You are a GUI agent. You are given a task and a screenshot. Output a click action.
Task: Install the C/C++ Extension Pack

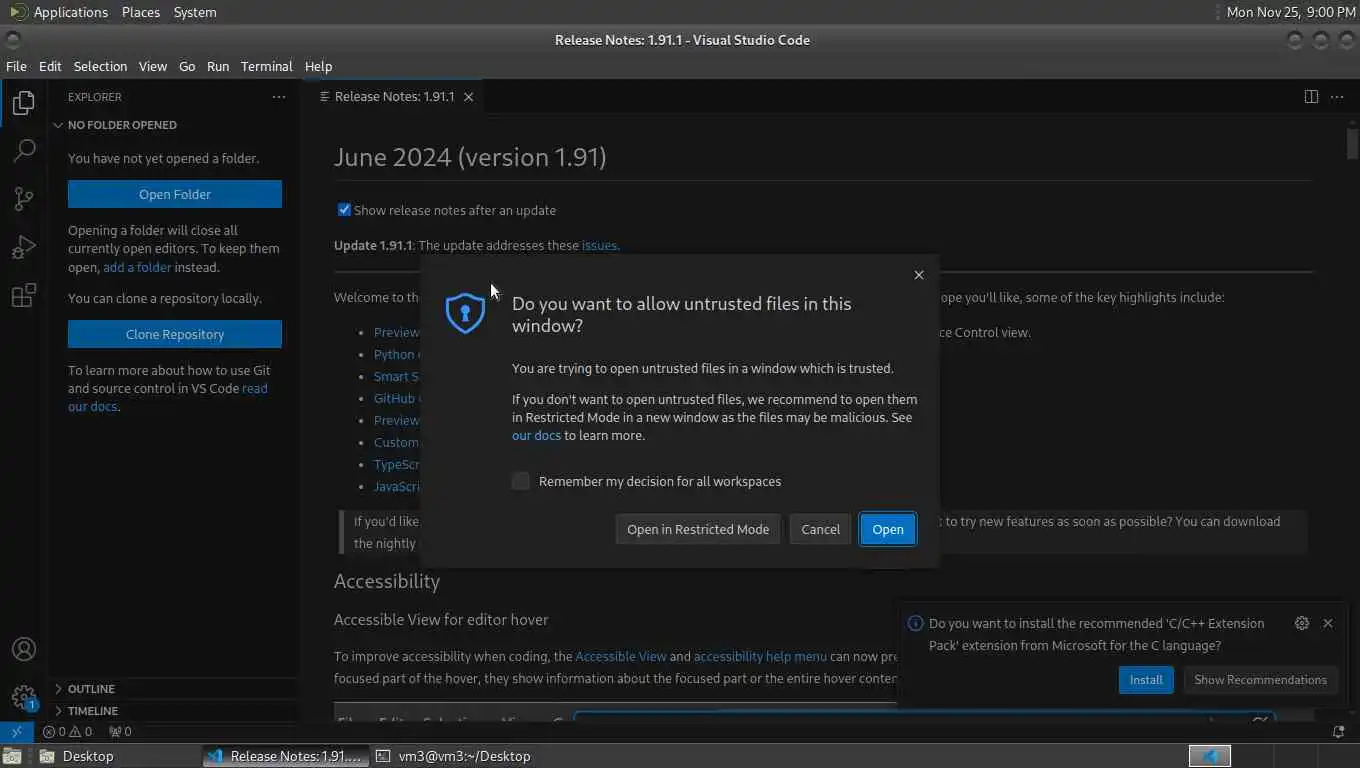[x=1146, y=679]
